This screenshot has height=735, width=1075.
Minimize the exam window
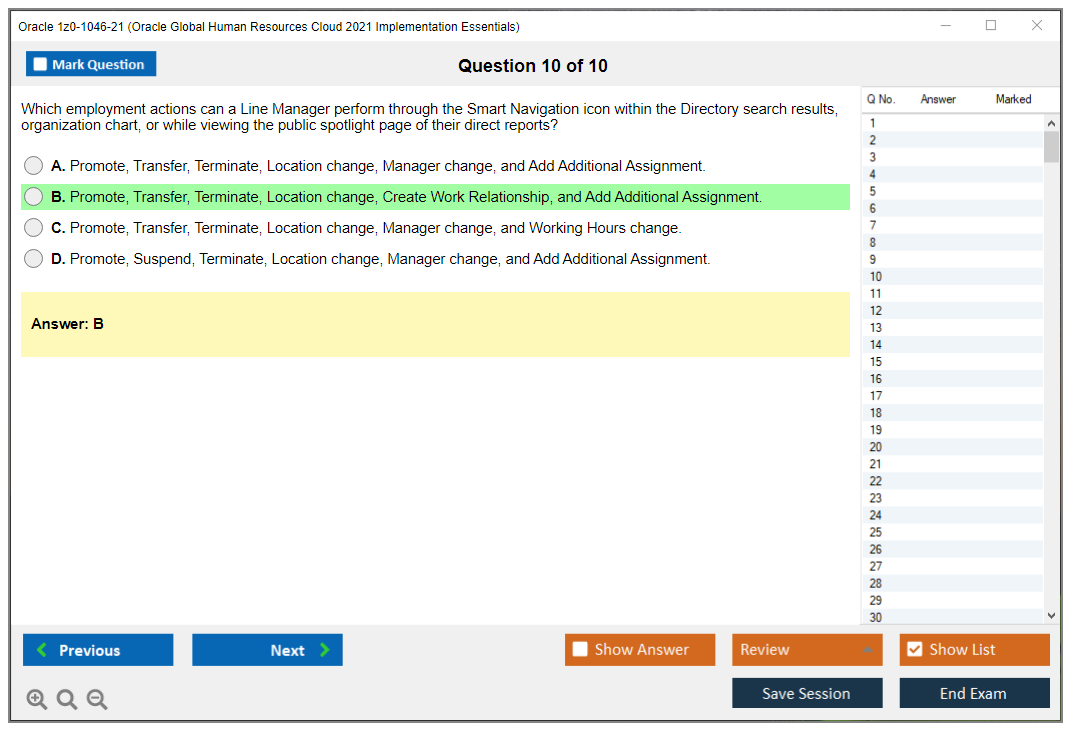(x=945, y=26)
